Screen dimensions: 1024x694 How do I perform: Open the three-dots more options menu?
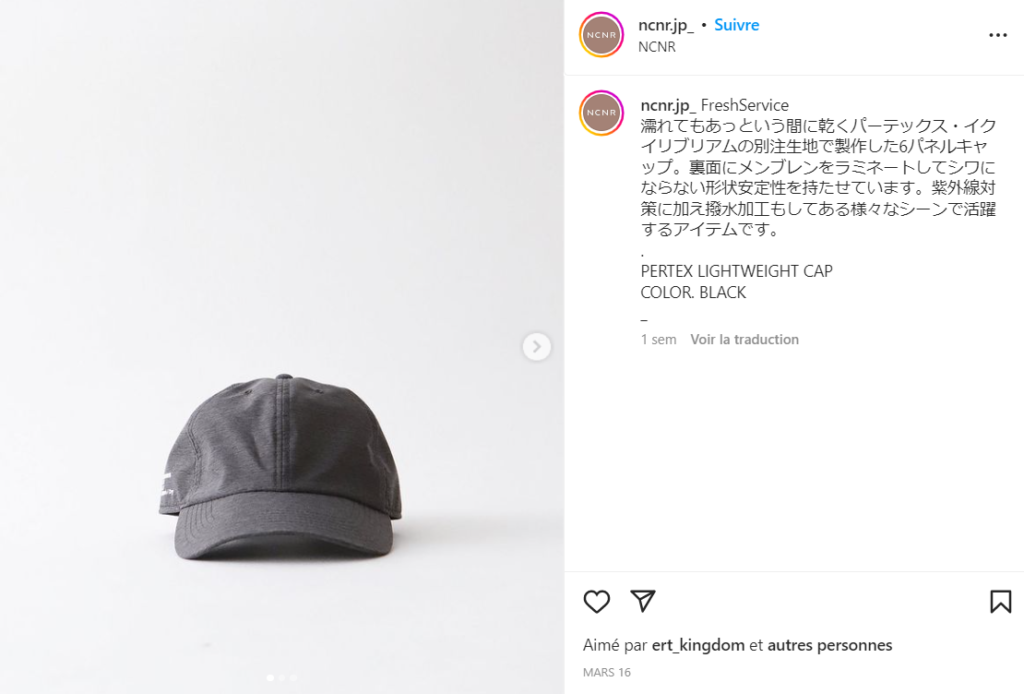point(997,35)
